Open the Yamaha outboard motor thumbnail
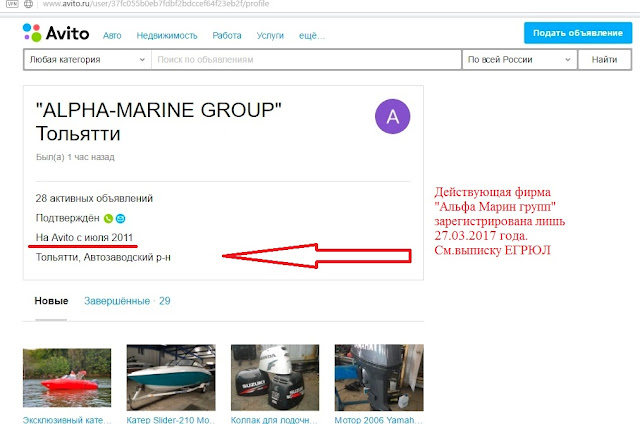The image size is (640, 424). click(x=379, y=377)
